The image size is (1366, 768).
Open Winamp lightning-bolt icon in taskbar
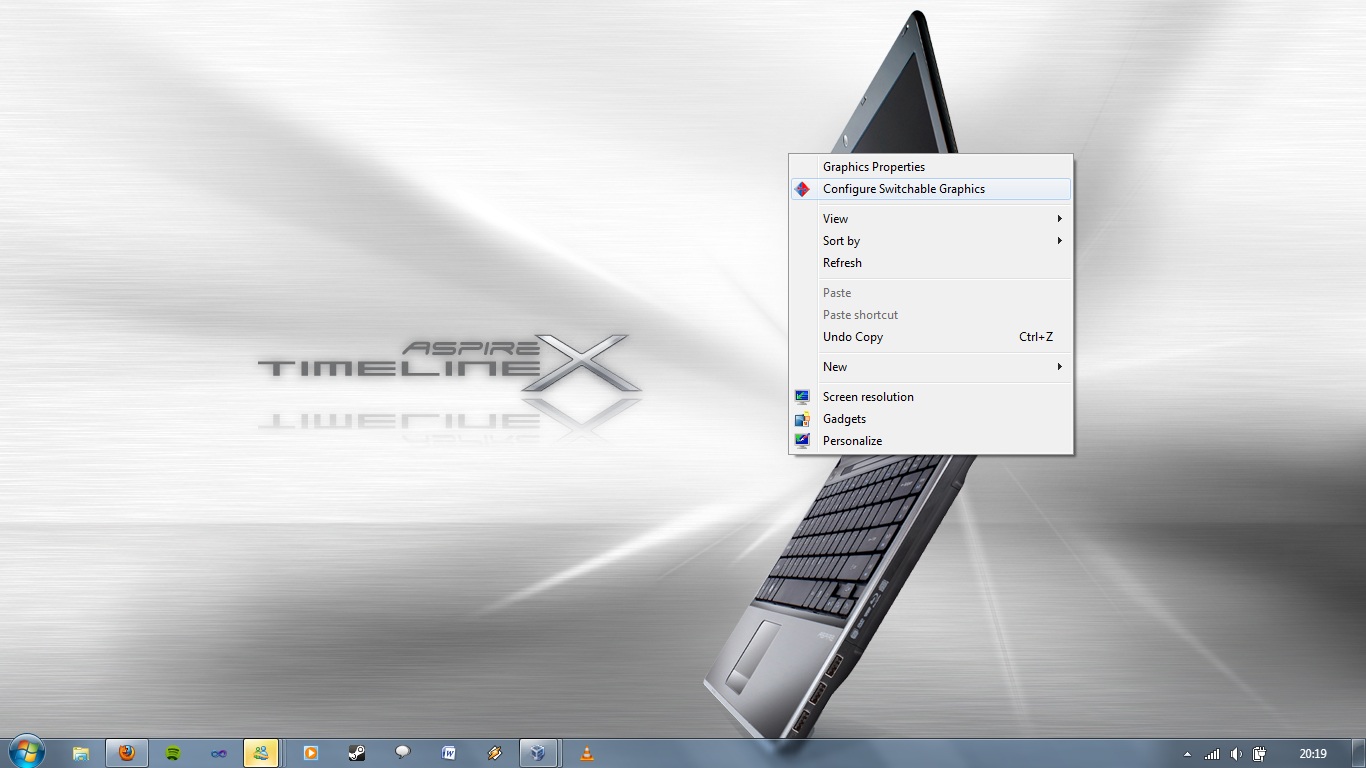pyautogui.click(x=494, y=753)
